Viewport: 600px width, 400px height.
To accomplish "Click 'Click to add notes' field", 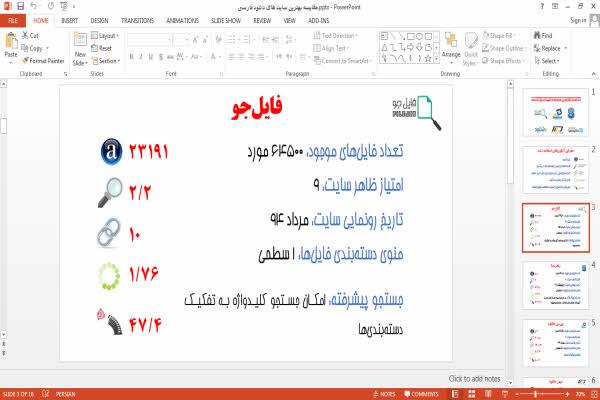I will (474, 379).
